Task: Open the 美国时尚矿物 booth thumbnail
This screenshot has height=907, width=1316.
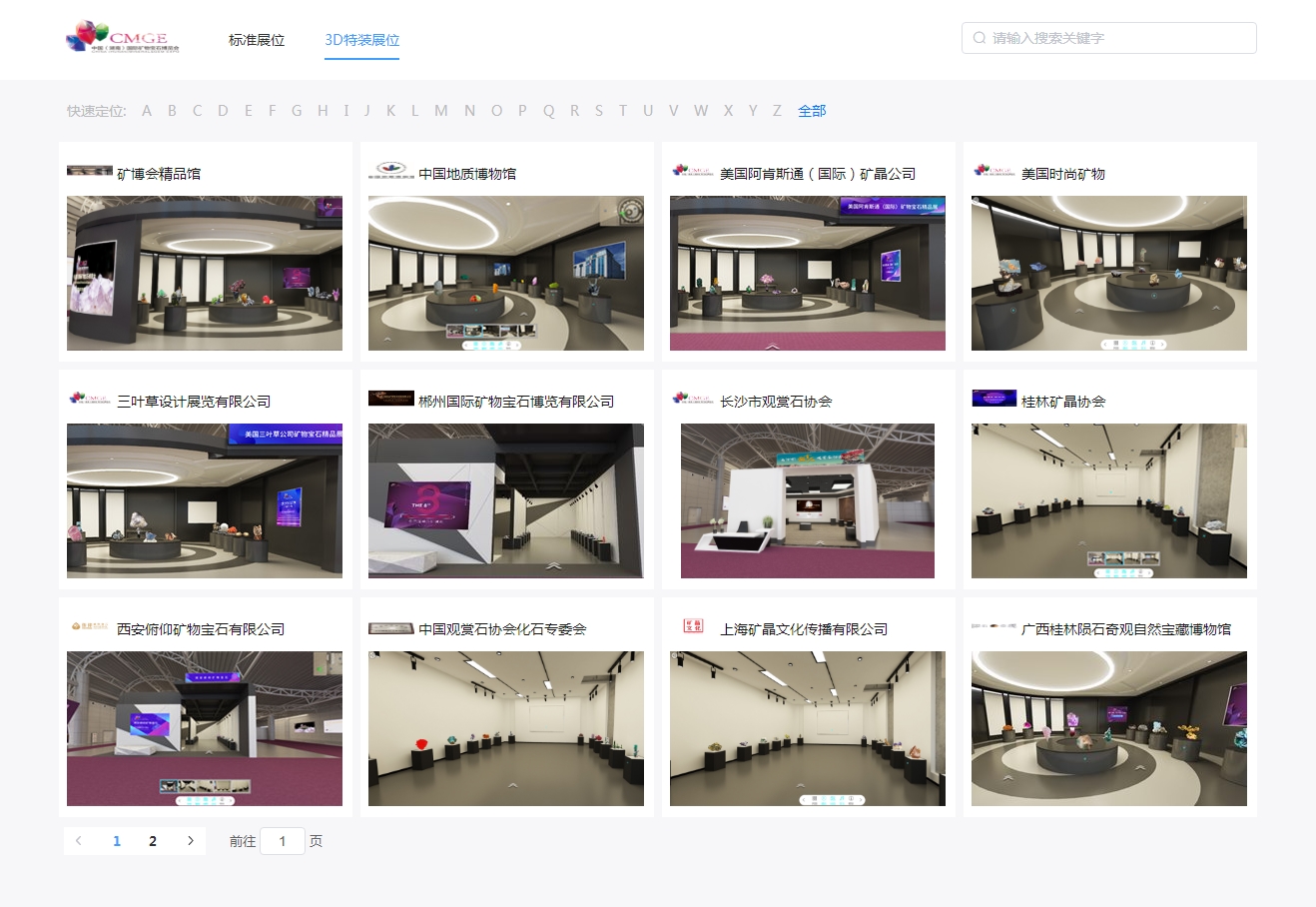Action: pyautogui.click(x=1108, y=274)
